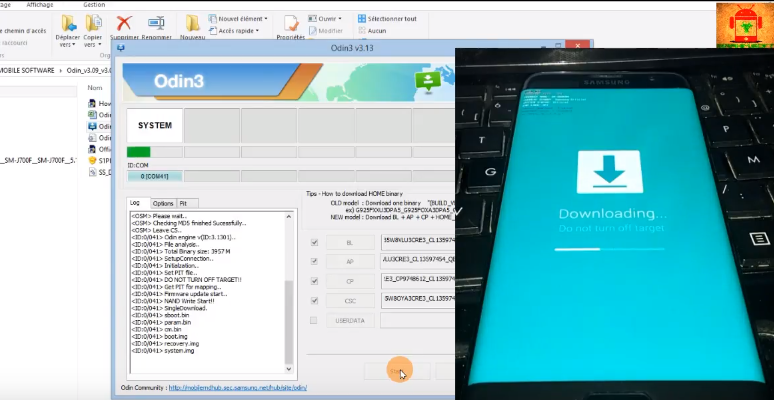Click the green progress bar under SYSTEM

coord(138,152)
